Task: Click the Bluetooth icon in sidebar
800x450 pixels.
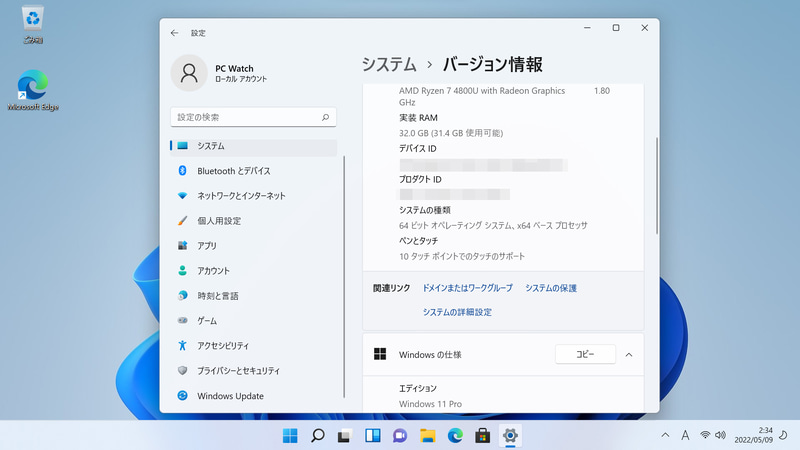Action: pyautogui.click(x=182, y=170)
